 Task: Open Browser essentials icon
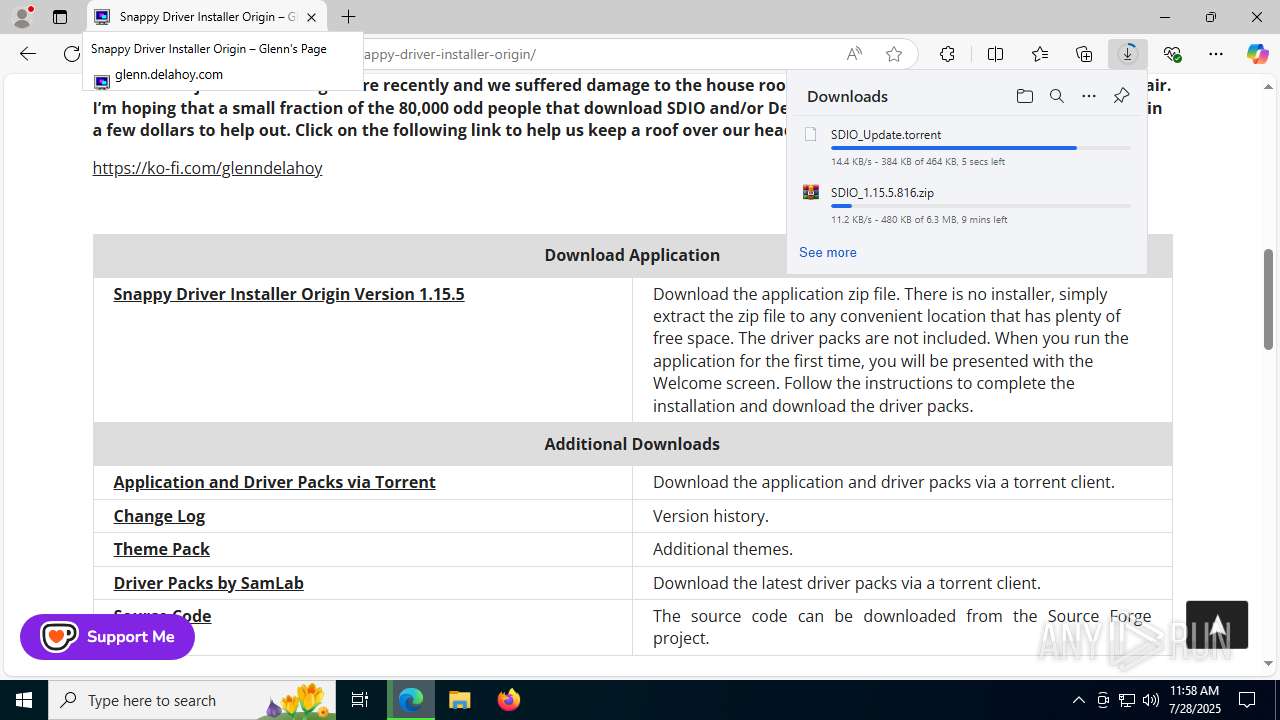pyautogui.click(x=1172, y=54)
